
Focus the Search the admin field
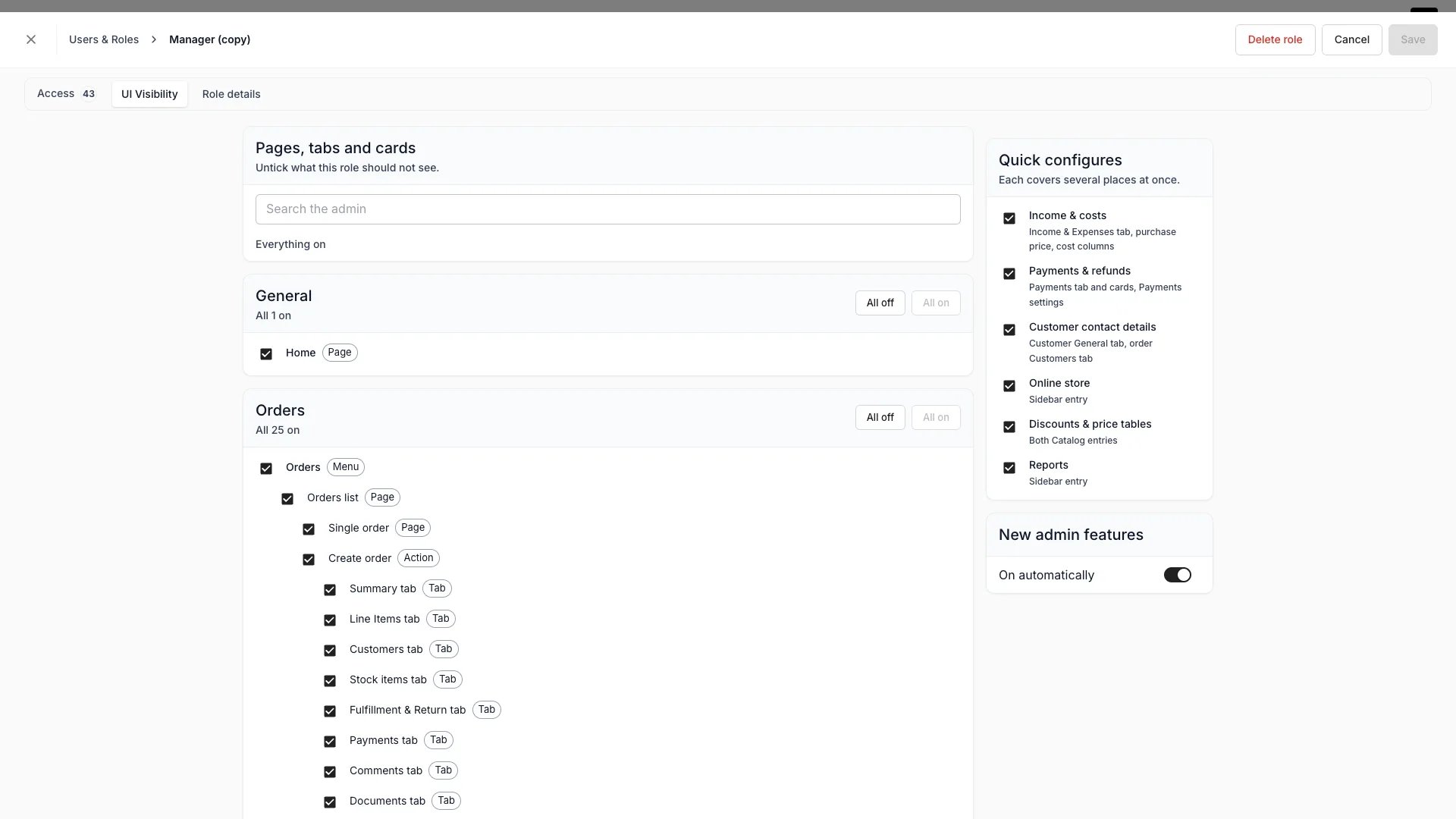coord(607,209)
